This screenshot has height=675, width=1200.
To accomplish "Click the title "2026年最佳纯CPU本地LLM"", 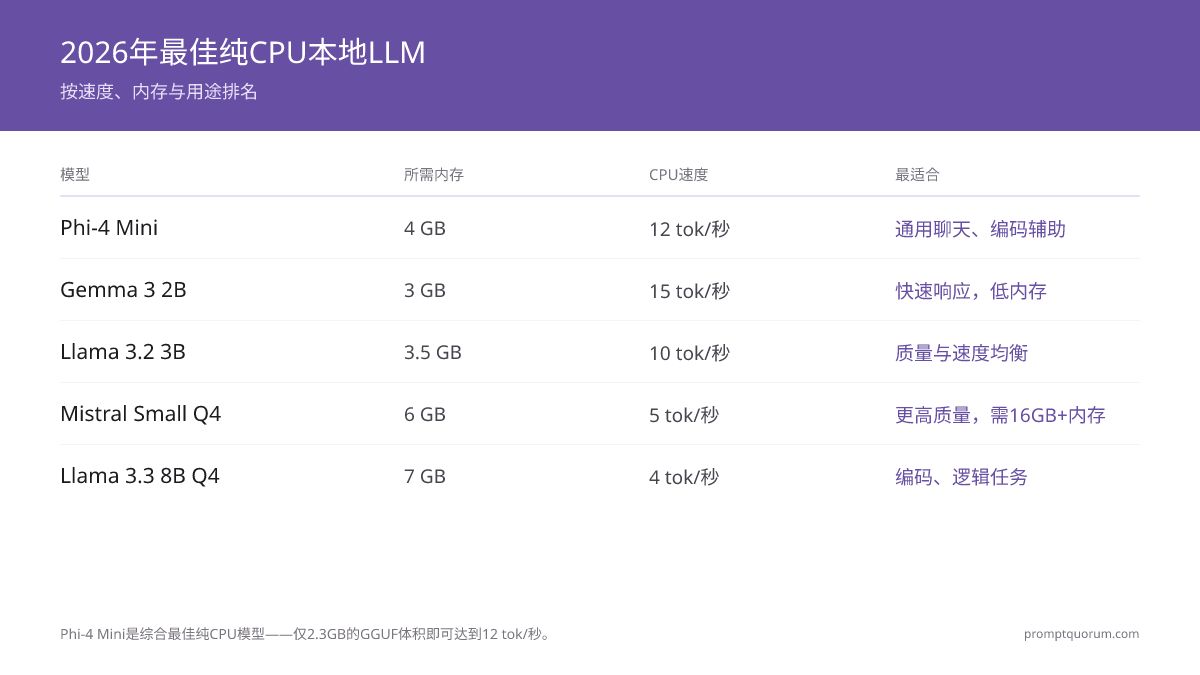I will 243,53.
